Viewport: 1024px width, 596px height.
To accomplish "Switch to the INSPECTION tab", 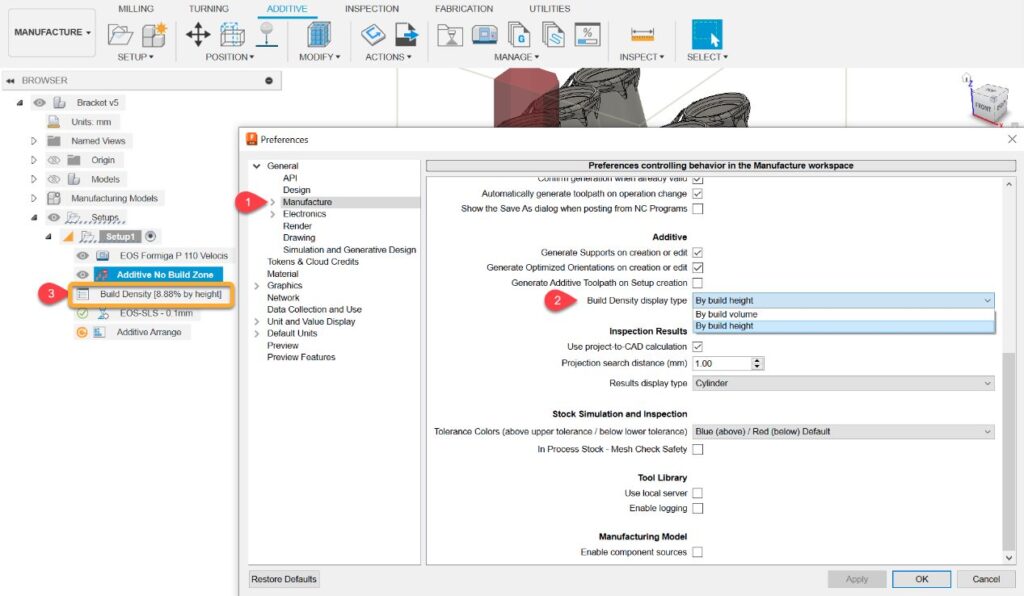I will [372, 8].
